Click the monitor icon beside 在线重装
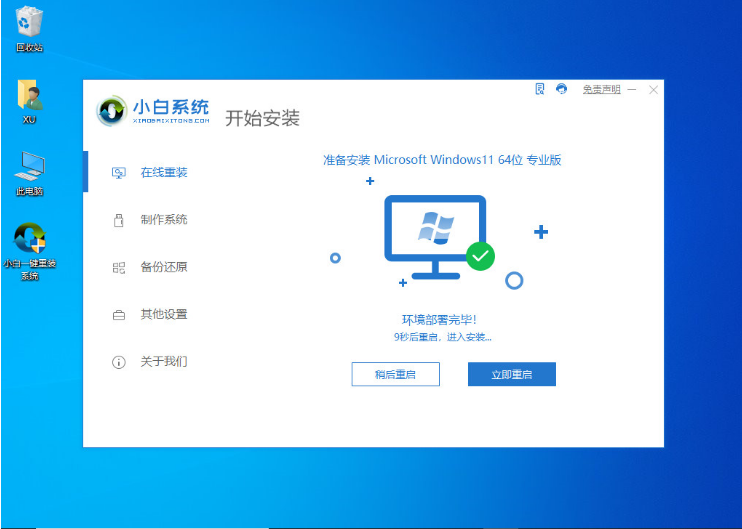Screen dimensions: 742x529 coord(119,173)
